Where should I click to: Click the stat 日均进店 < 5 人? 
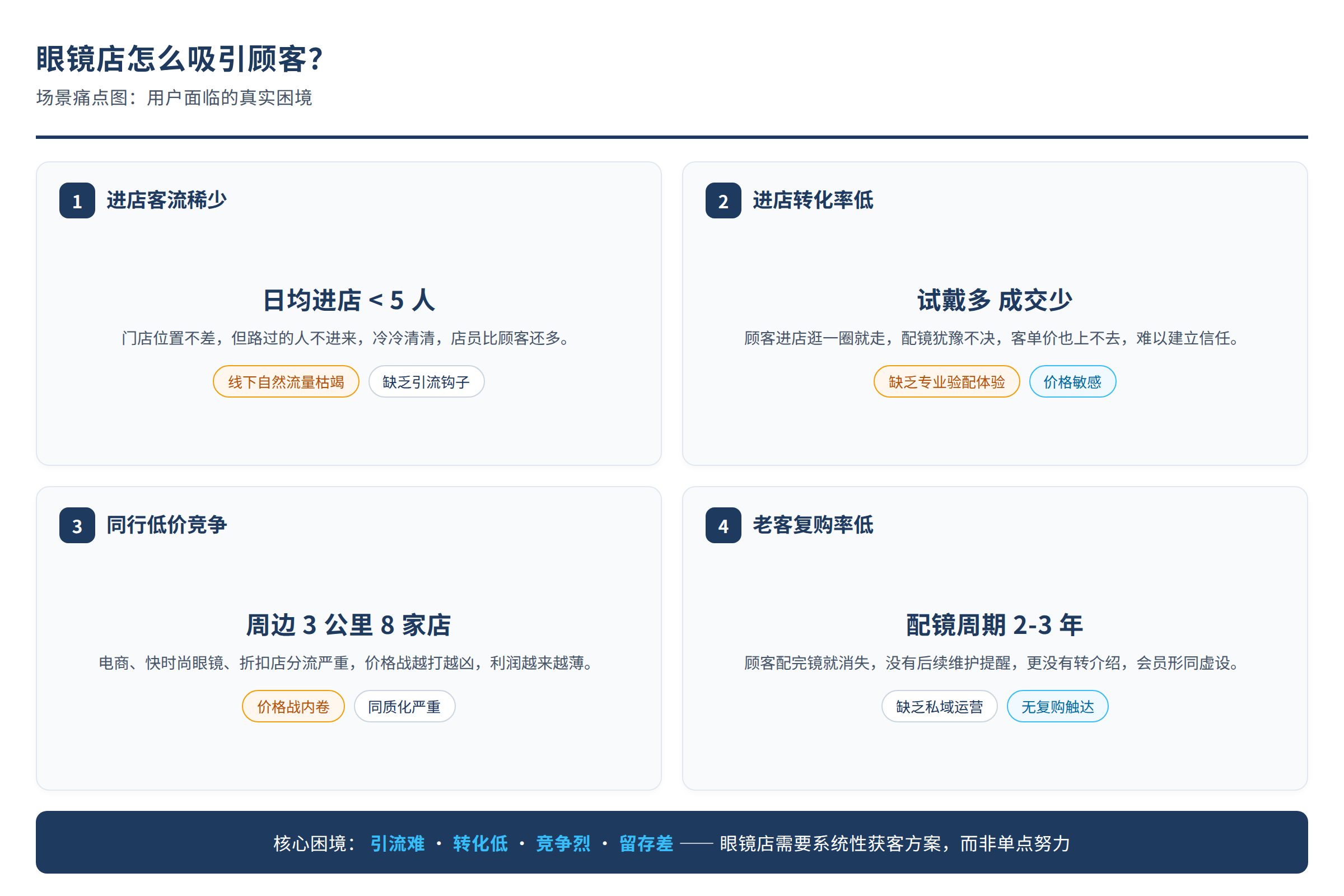tap(348, 300)
